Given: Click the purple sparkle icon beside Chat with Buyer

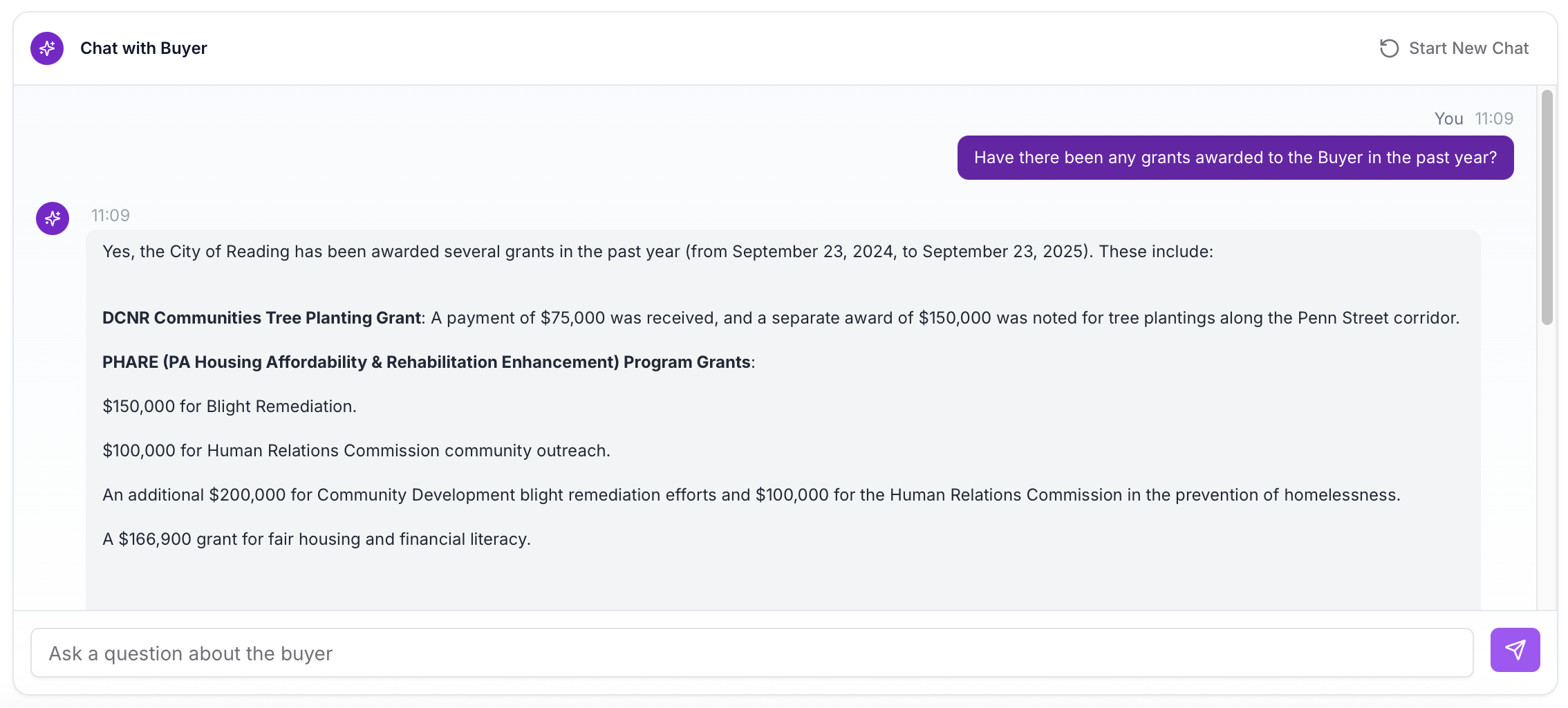Looking at the screenshot, I should tap(47, 48).
